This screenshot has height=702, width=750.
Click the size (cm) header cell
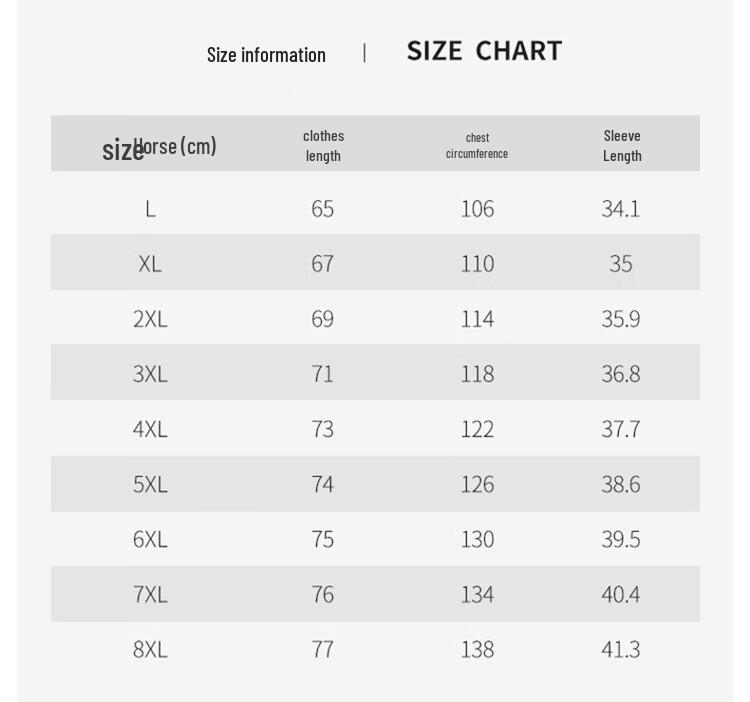tap(159, 148)
